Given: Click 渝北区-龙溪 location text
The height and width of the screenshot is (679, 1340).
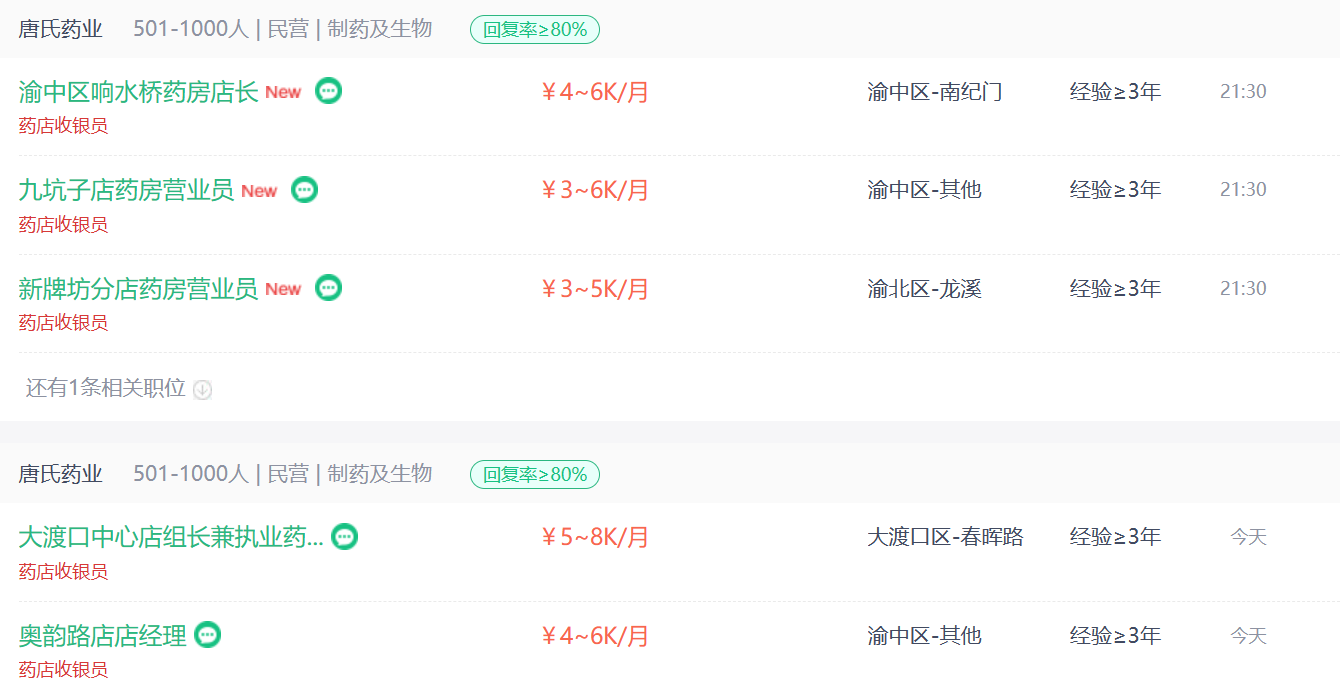Looking at the screenshot, I should tap(924, 289).
